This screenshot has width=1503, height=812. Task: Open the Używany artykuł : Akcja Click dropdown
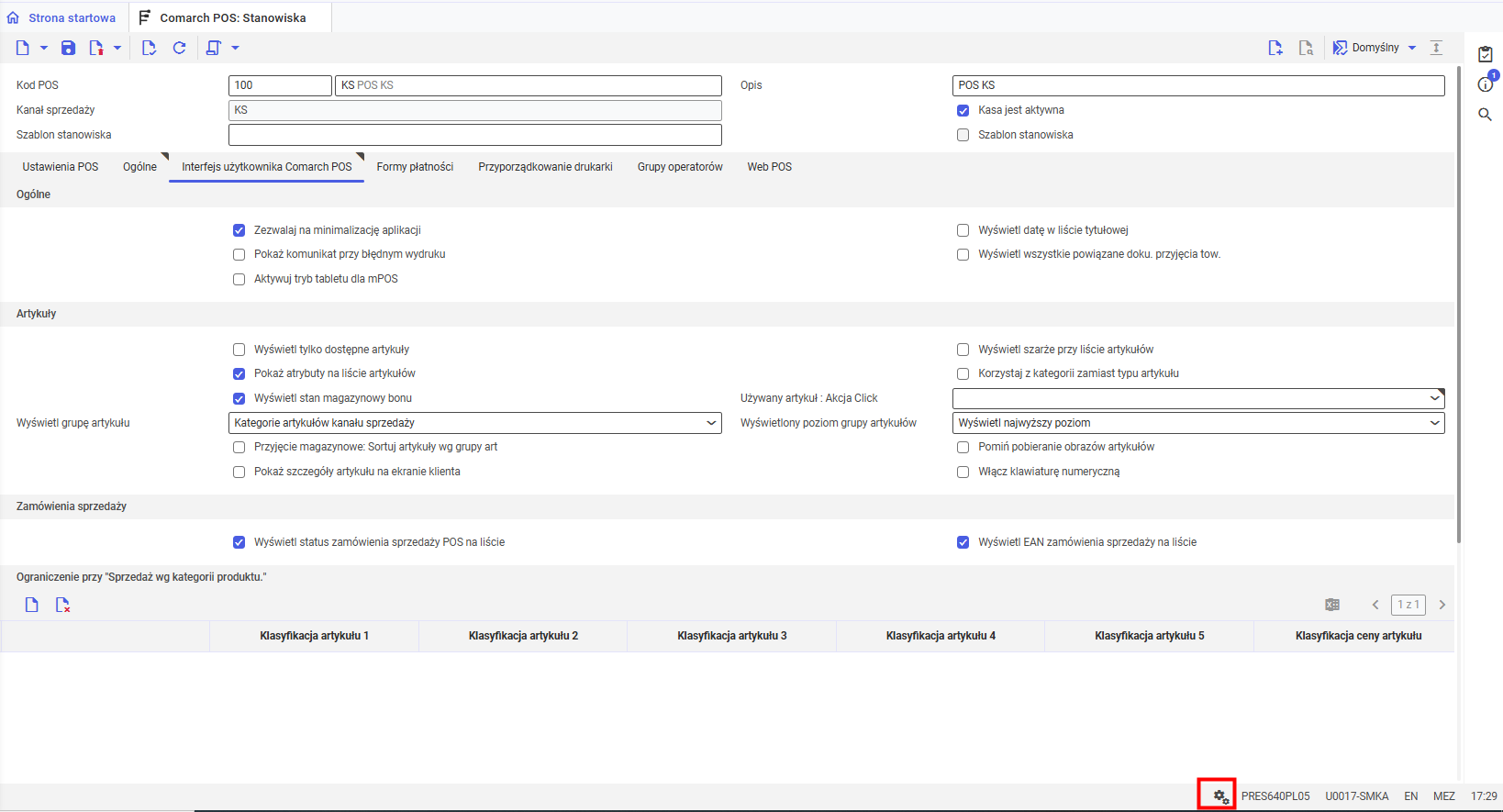click(x=1435, y=398)
